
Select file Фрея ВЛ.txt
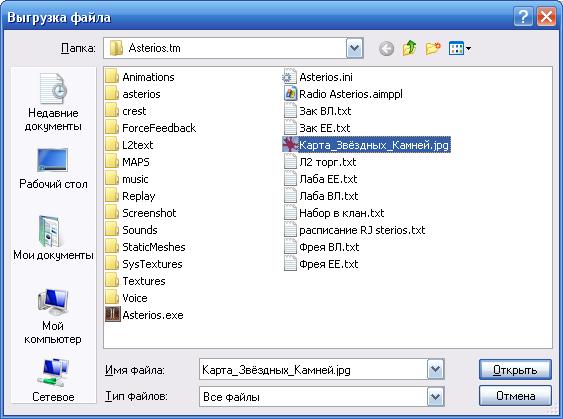[322, 247]
